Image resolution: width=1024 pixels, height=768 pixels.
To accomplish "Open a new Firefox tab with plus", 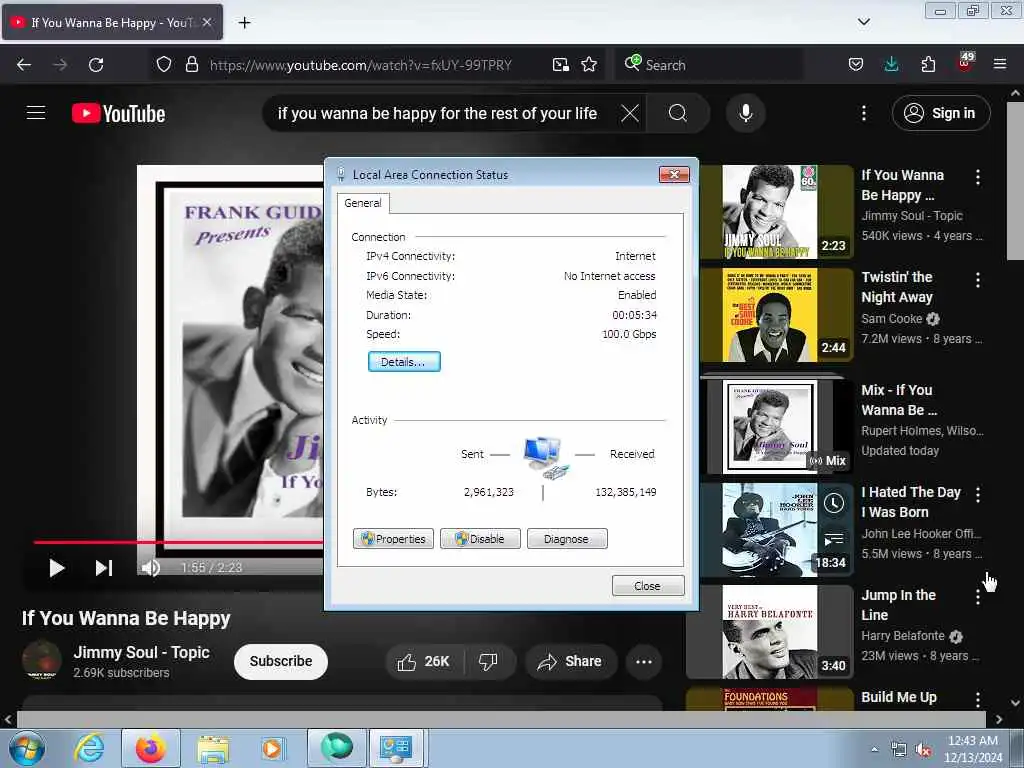I will coord(245,23).
